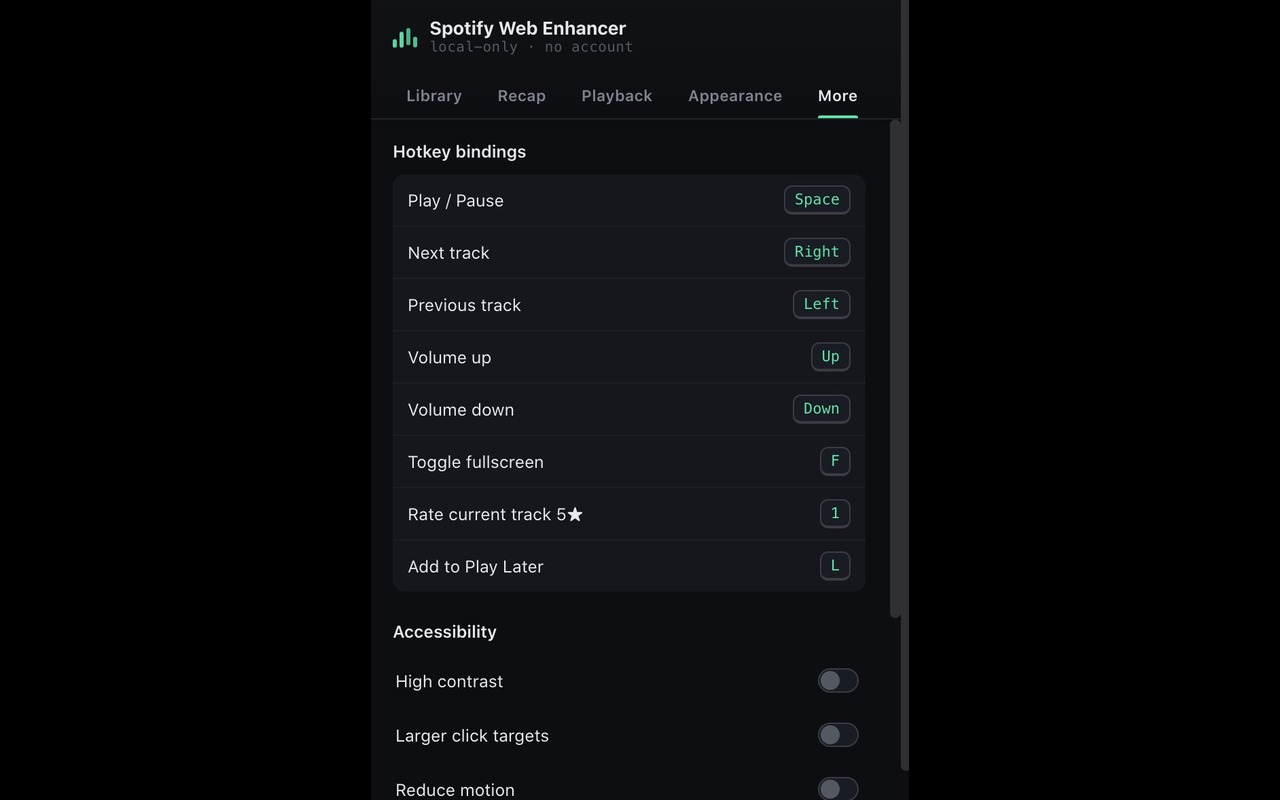
Task: Click the Spotify Web Enhancer equalizer logo
Action: click(405, 38)
